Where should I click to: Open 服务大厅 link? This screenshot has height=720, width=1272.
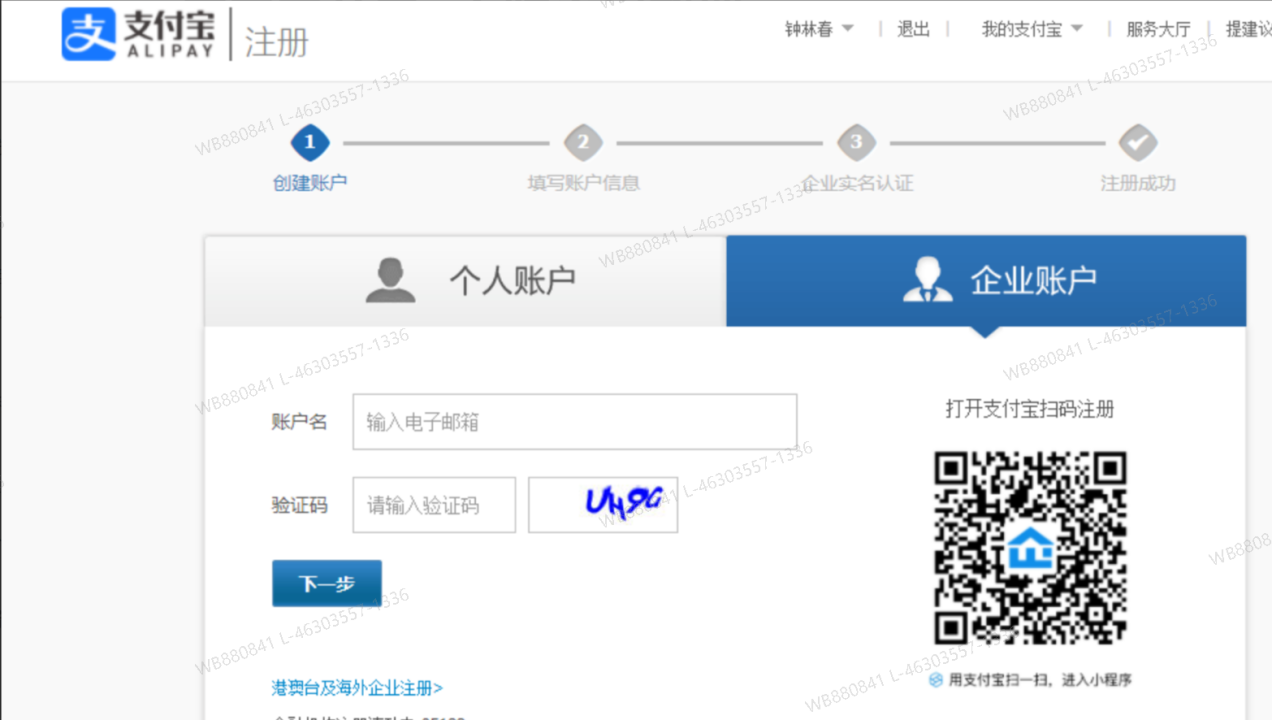[1158, 29]
